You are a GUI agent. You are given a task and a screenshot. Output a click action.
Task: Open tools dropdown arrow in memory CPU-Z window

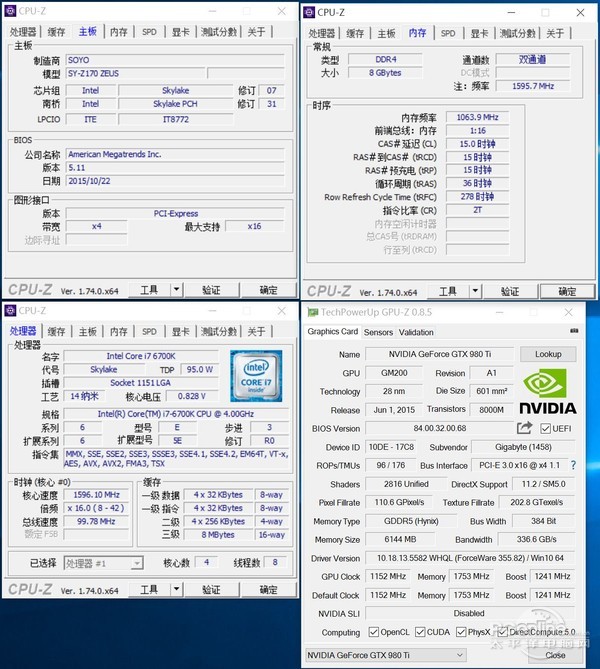tap(475, 291)
